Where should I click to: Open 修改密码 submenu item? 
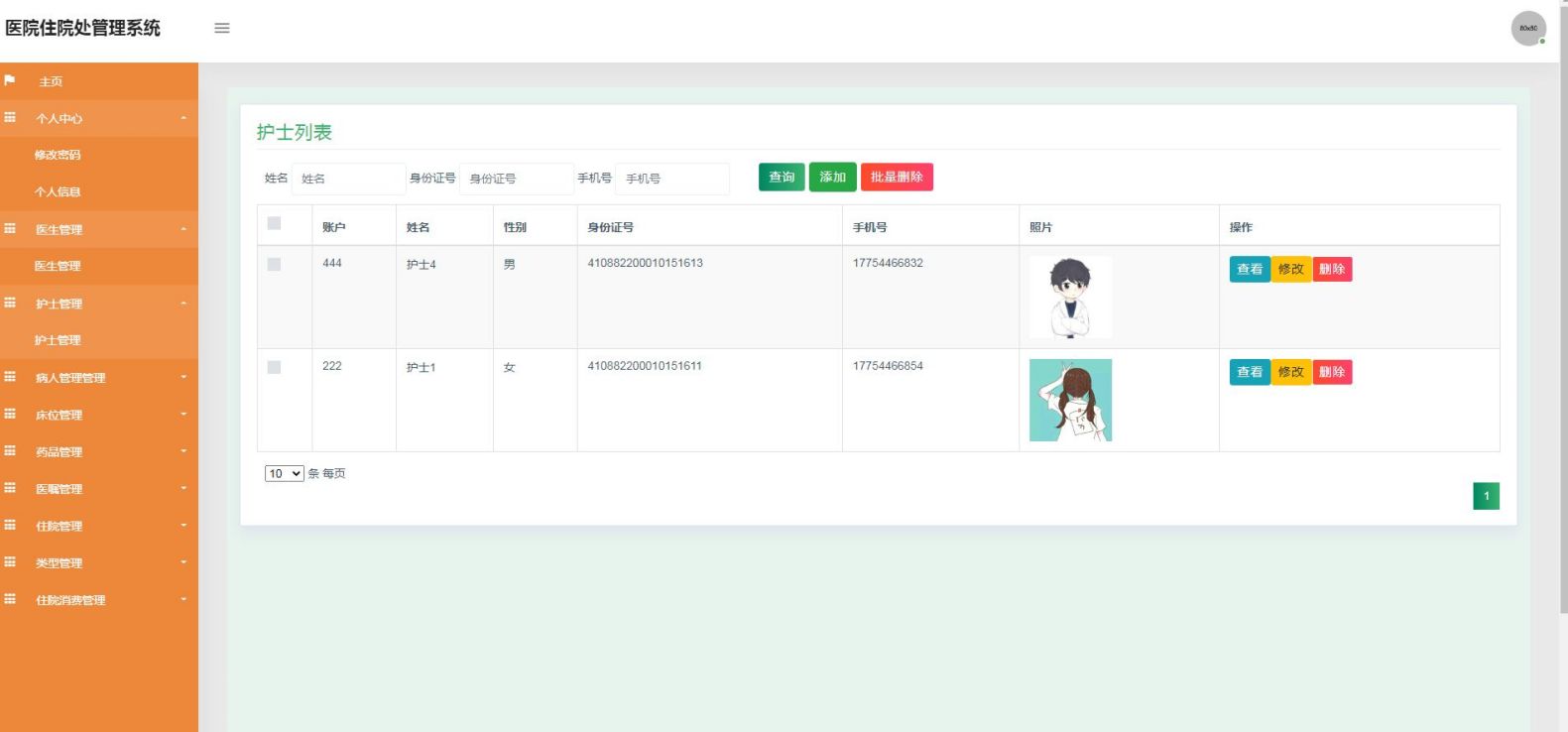(58, 155)
